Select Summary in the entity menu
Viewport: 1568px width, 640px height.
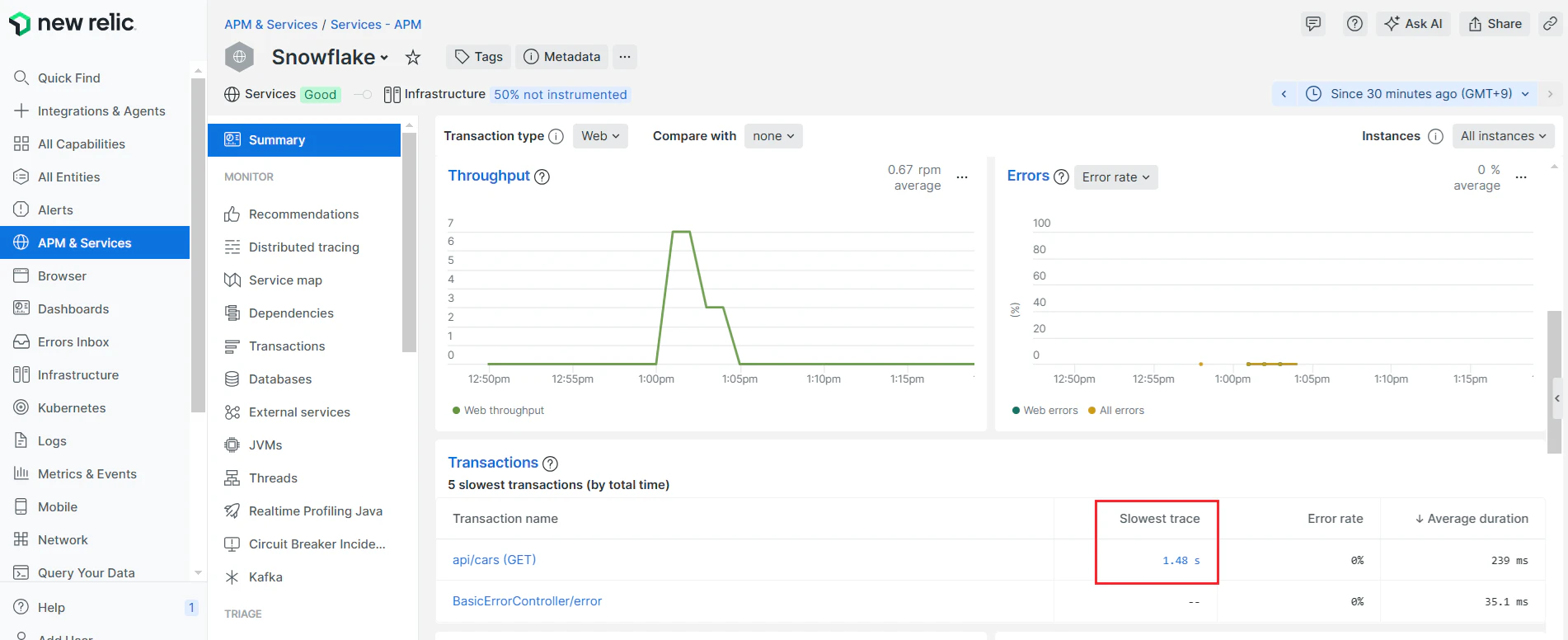point(304,140)
